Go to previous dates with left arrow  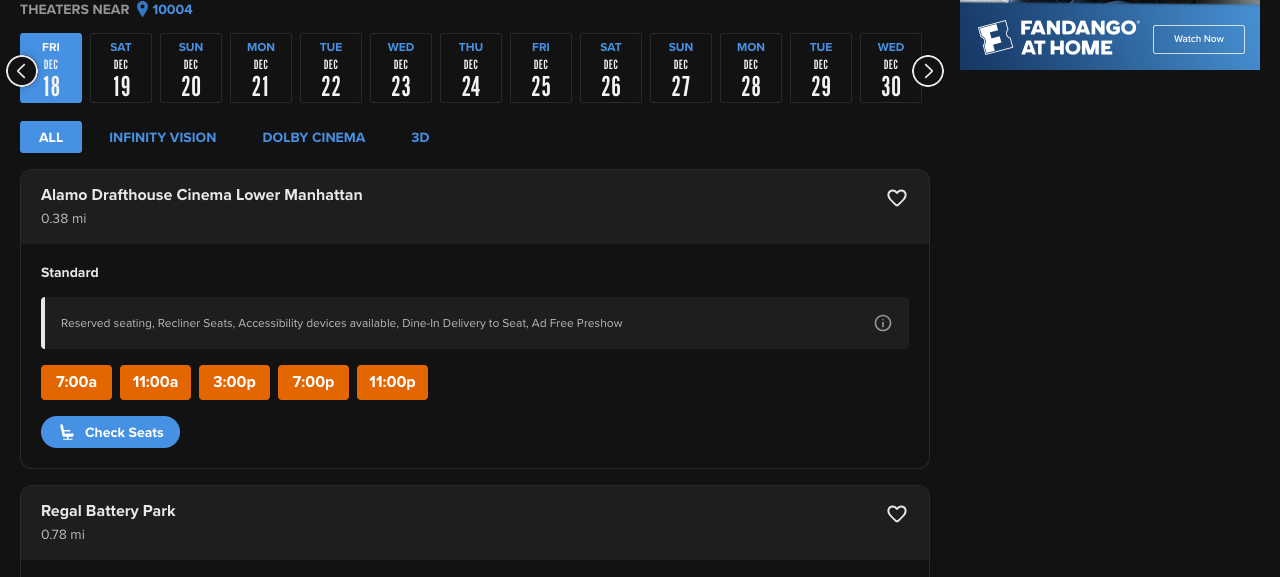tap(22, 71)
